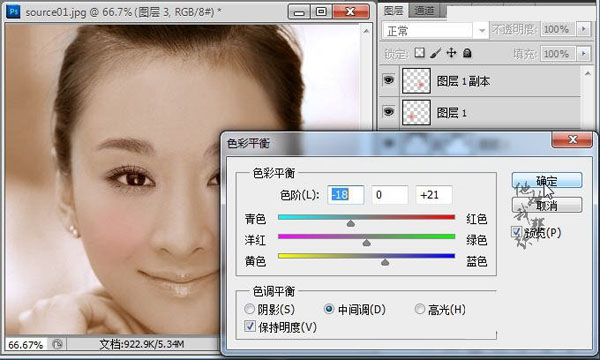Hide the 图层 1 layer via eye icon
Viewport: 600px width, 360px height.
click(x=389, y=111)
